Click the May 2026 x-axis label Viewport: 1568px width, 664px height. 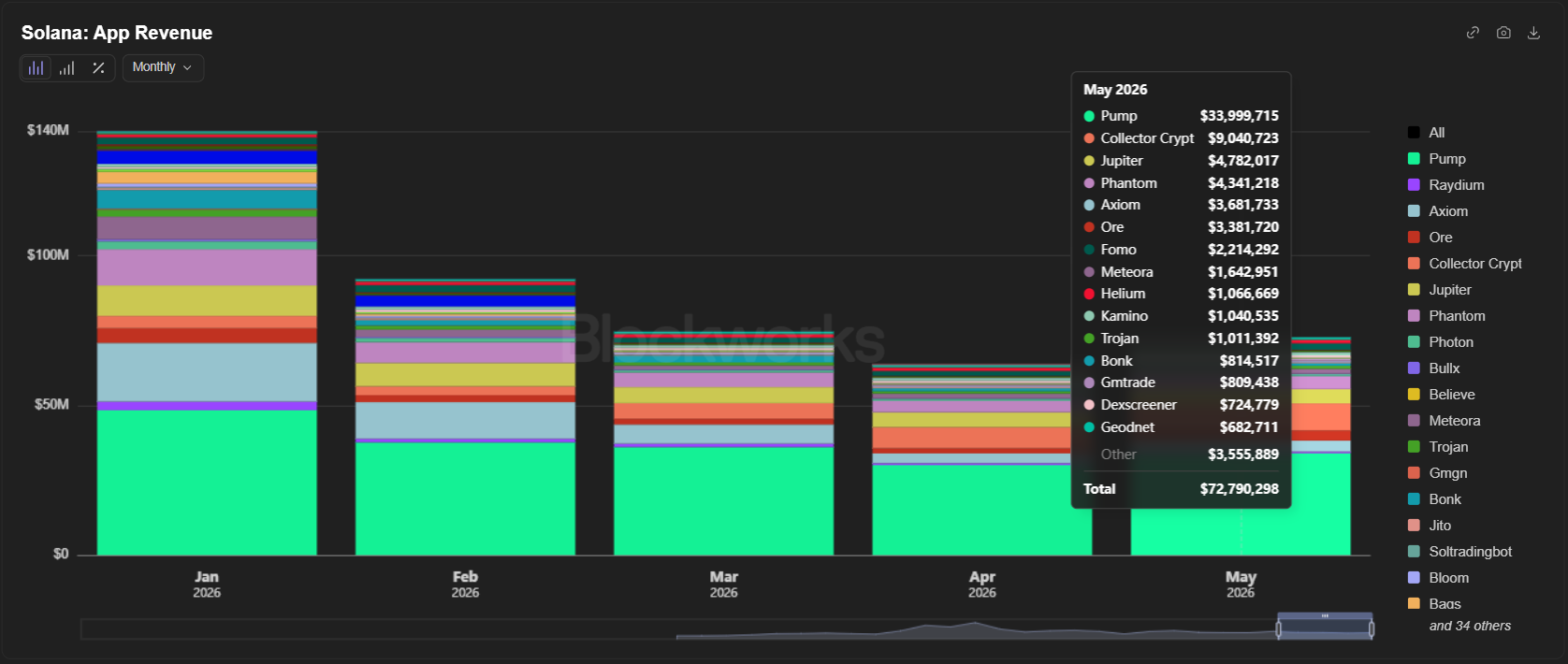(x=1241, y=584)
